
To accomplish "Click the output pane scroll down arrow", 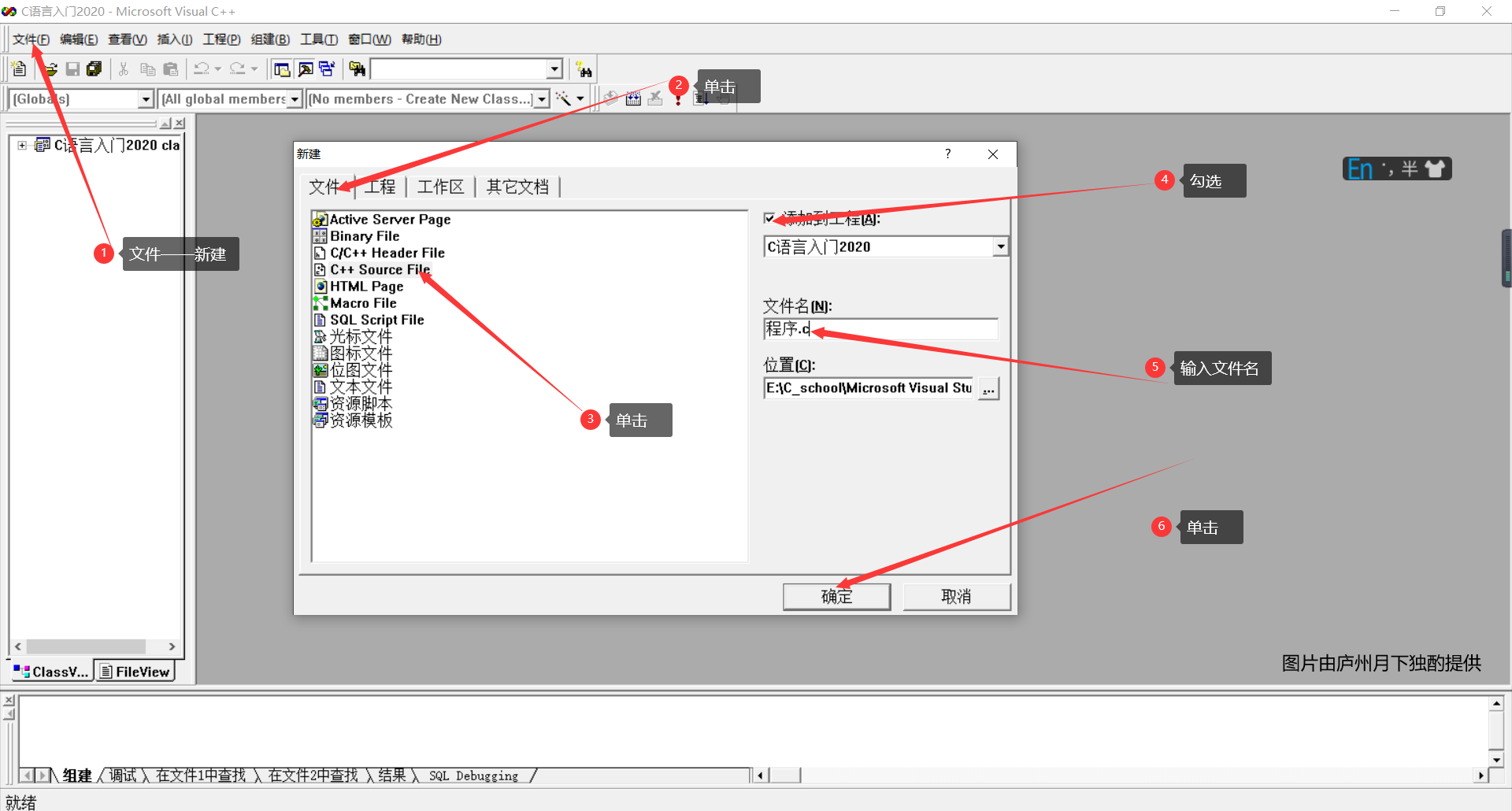I will coord(1497,760).
